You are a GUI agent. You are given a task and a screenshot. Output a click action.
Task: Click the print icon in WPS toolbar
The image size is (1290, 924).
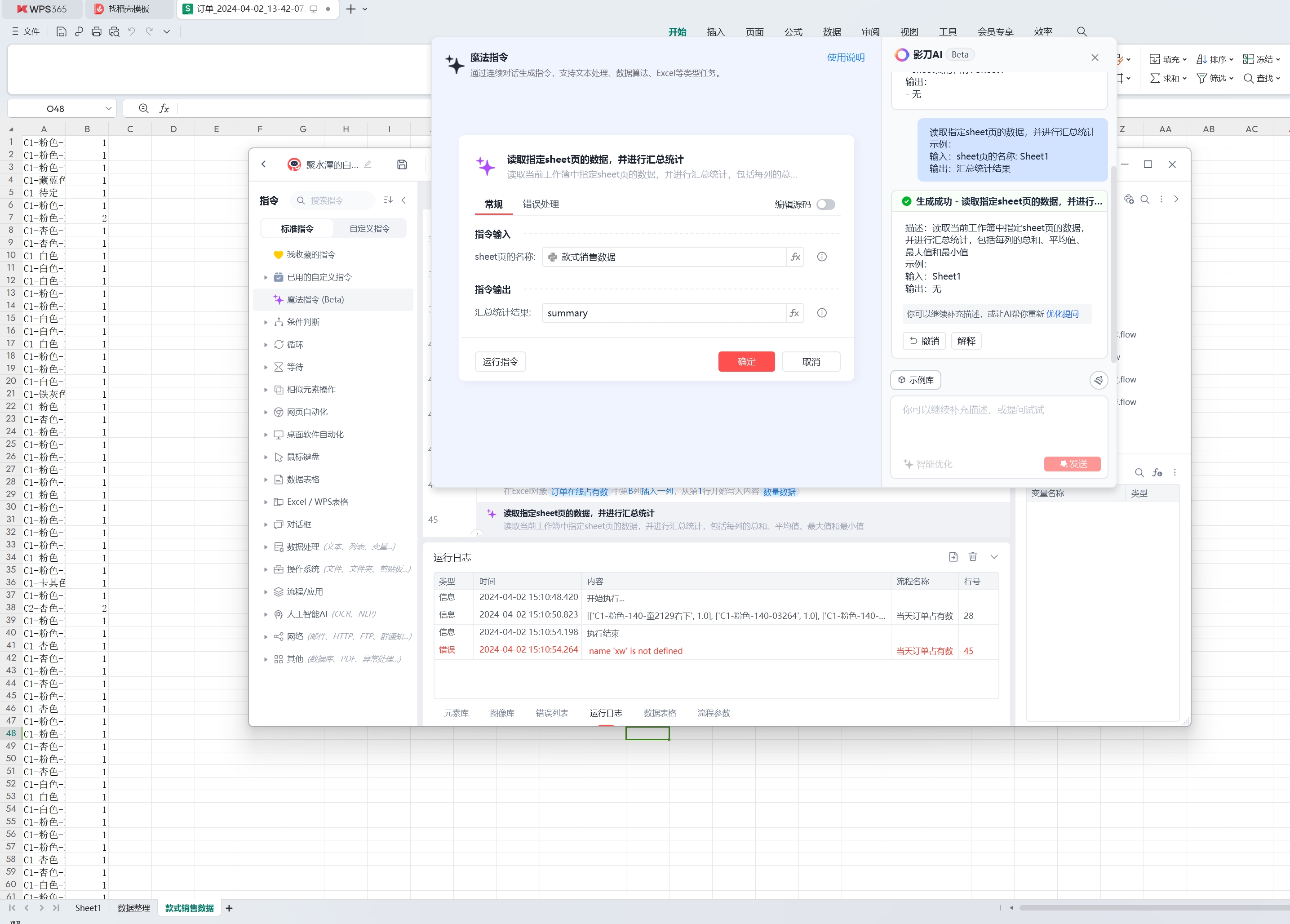click(96, 32)
